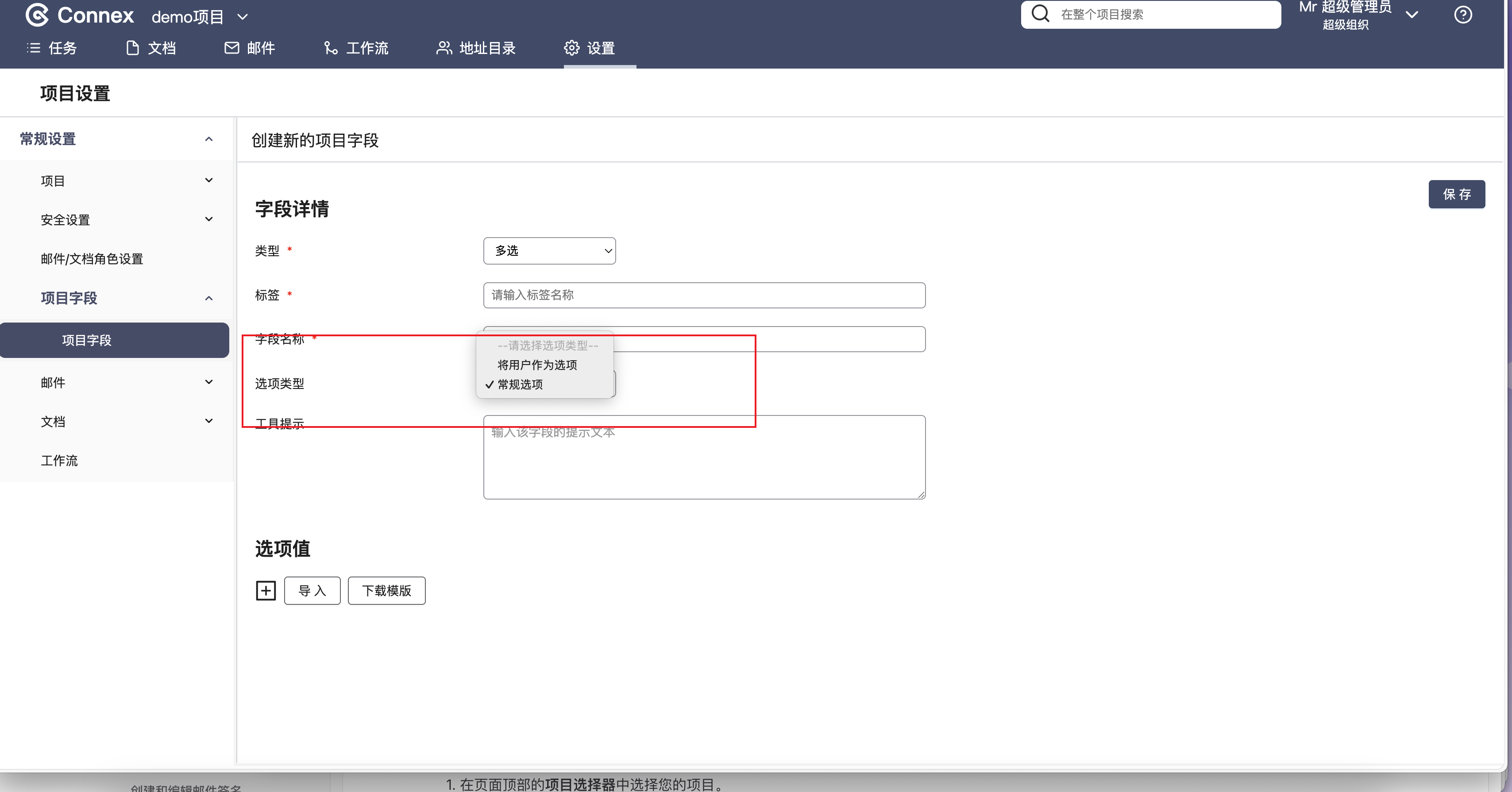Choose 将用户作为选项 from the dropdown list
Viewport: 1512px width, 792px height.
[537, 365]
